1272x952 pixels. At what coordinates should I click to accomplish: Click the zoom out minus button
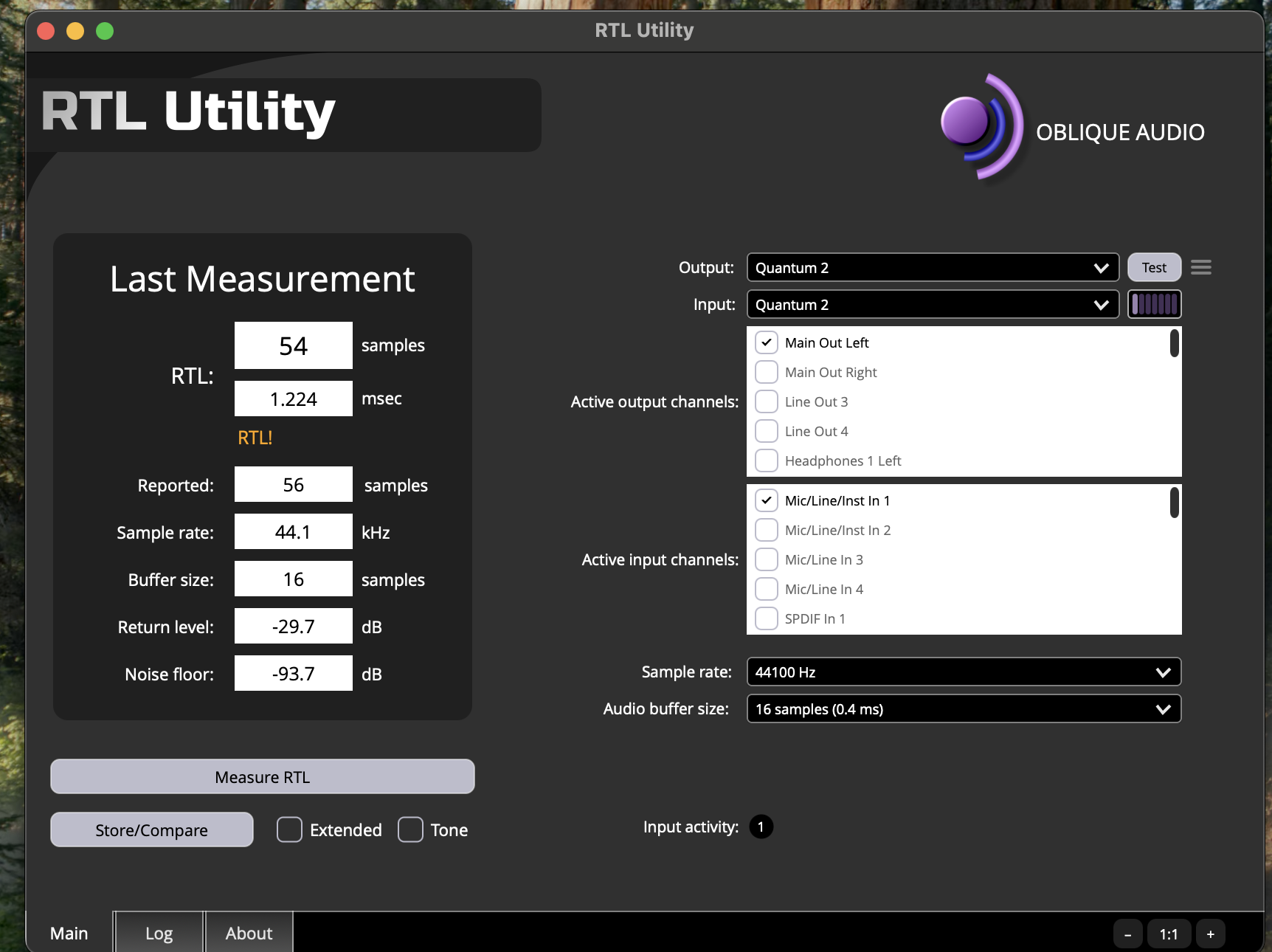pyautogui.click(x=1127, y=934)
